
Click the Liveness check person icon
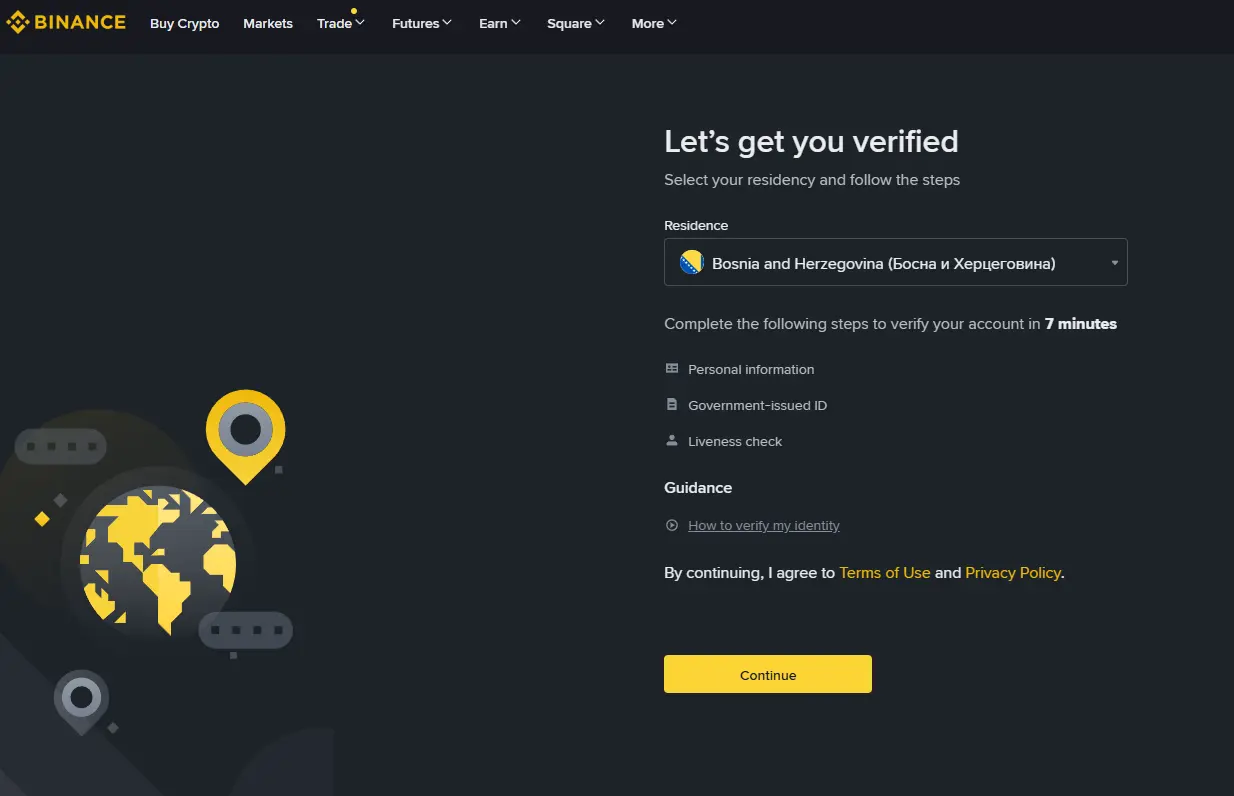pos(671,440)
